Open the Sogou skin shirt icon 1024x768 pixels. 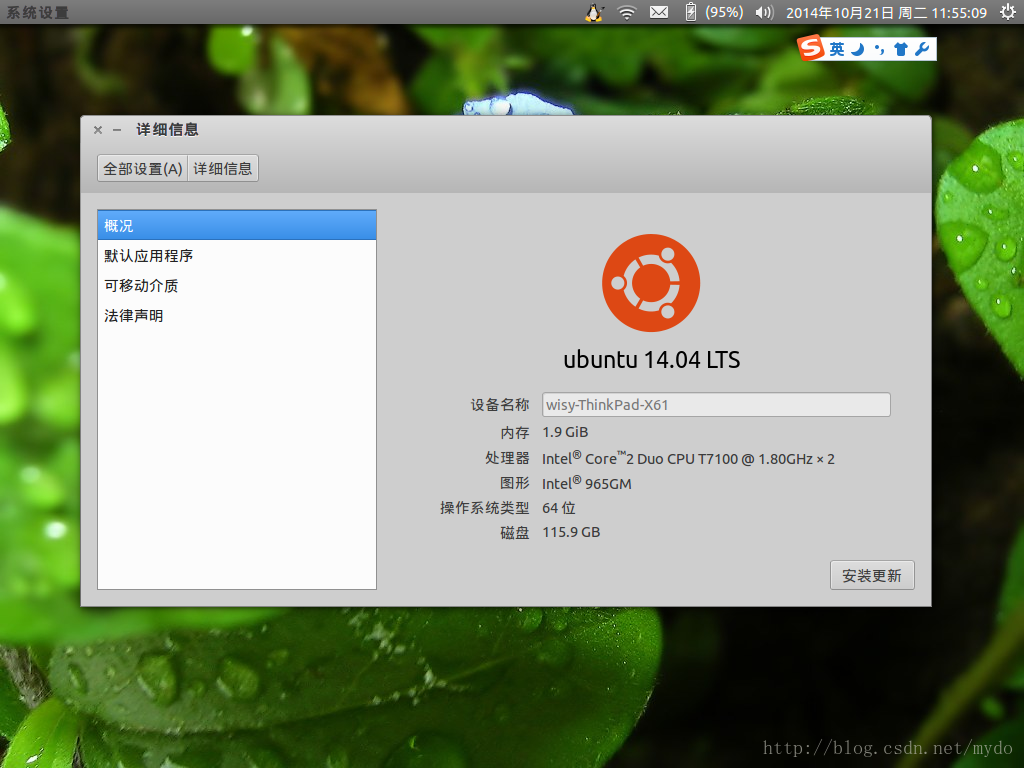point(901,49)
